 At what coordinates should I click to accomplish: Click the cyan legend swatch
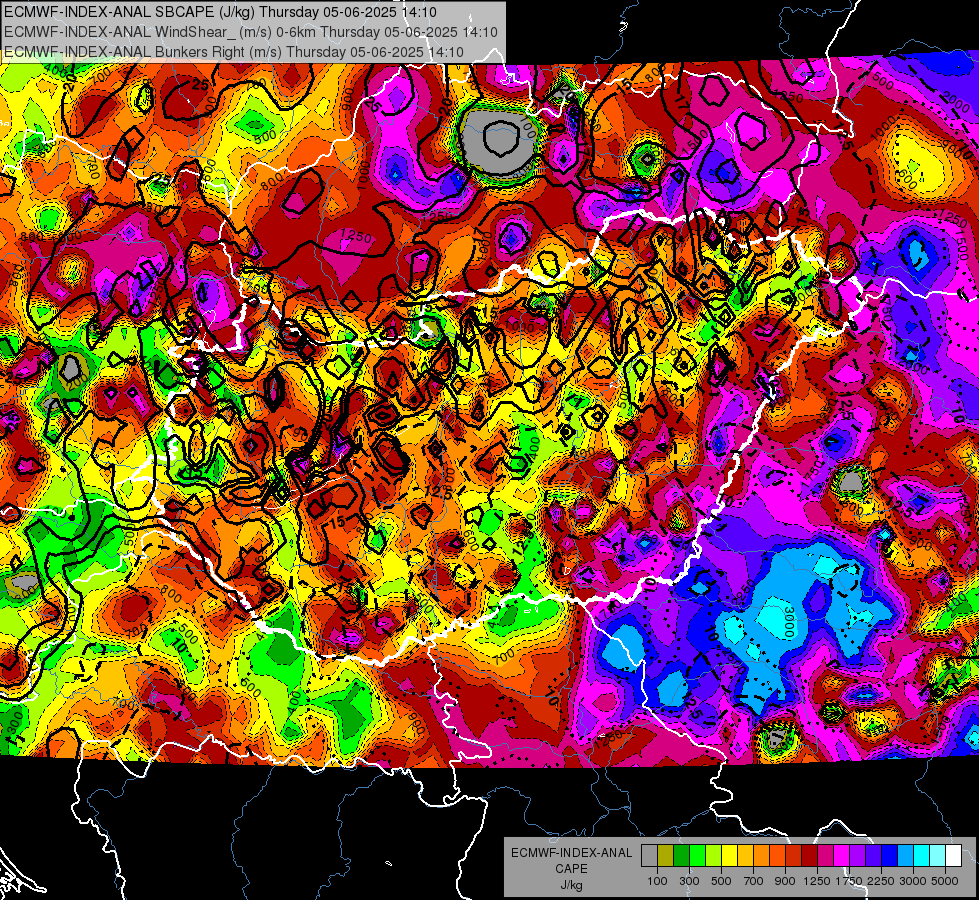[922, 856]
